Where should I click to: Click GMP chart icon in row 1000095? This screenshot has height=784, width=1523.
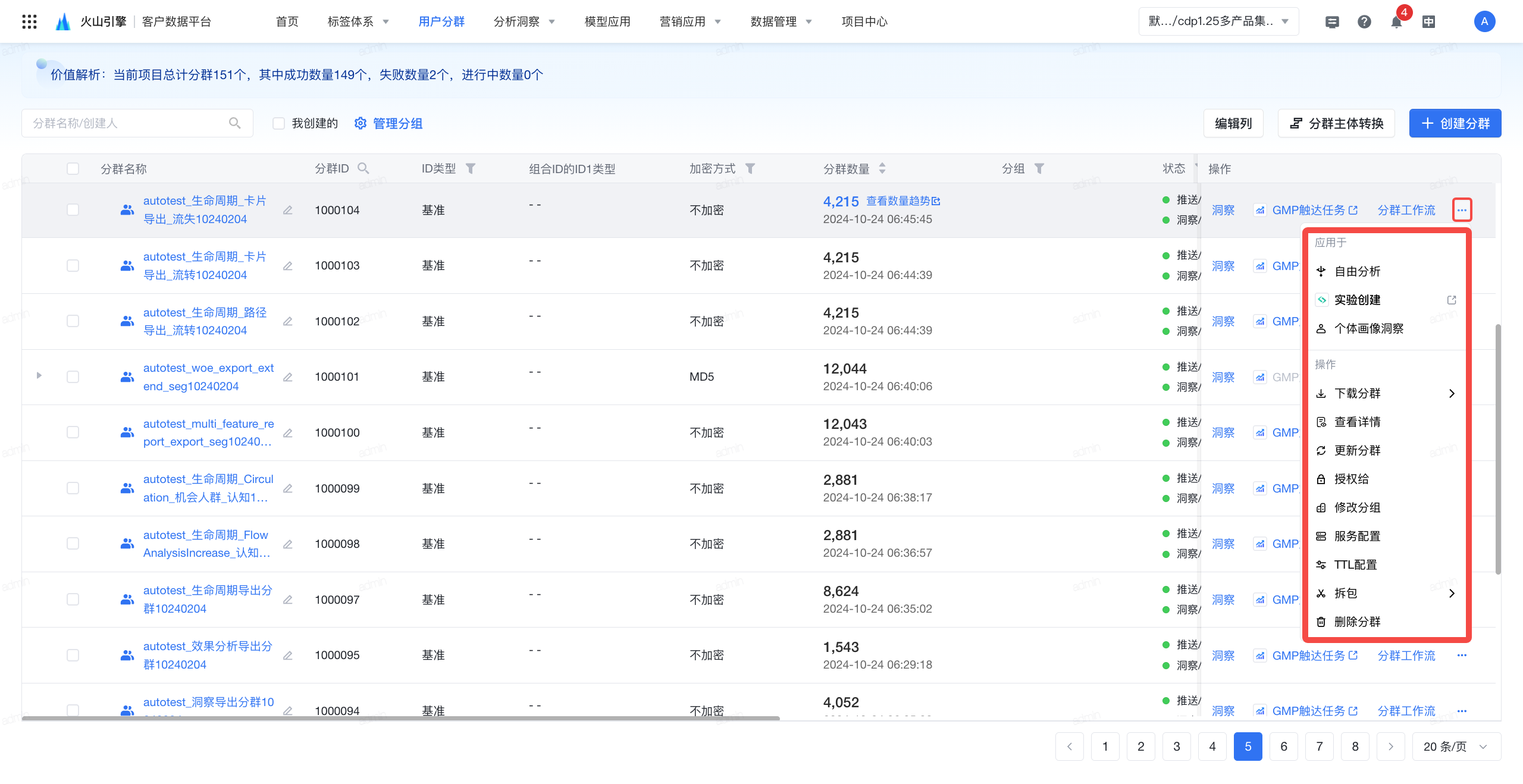click(1260, 656)
